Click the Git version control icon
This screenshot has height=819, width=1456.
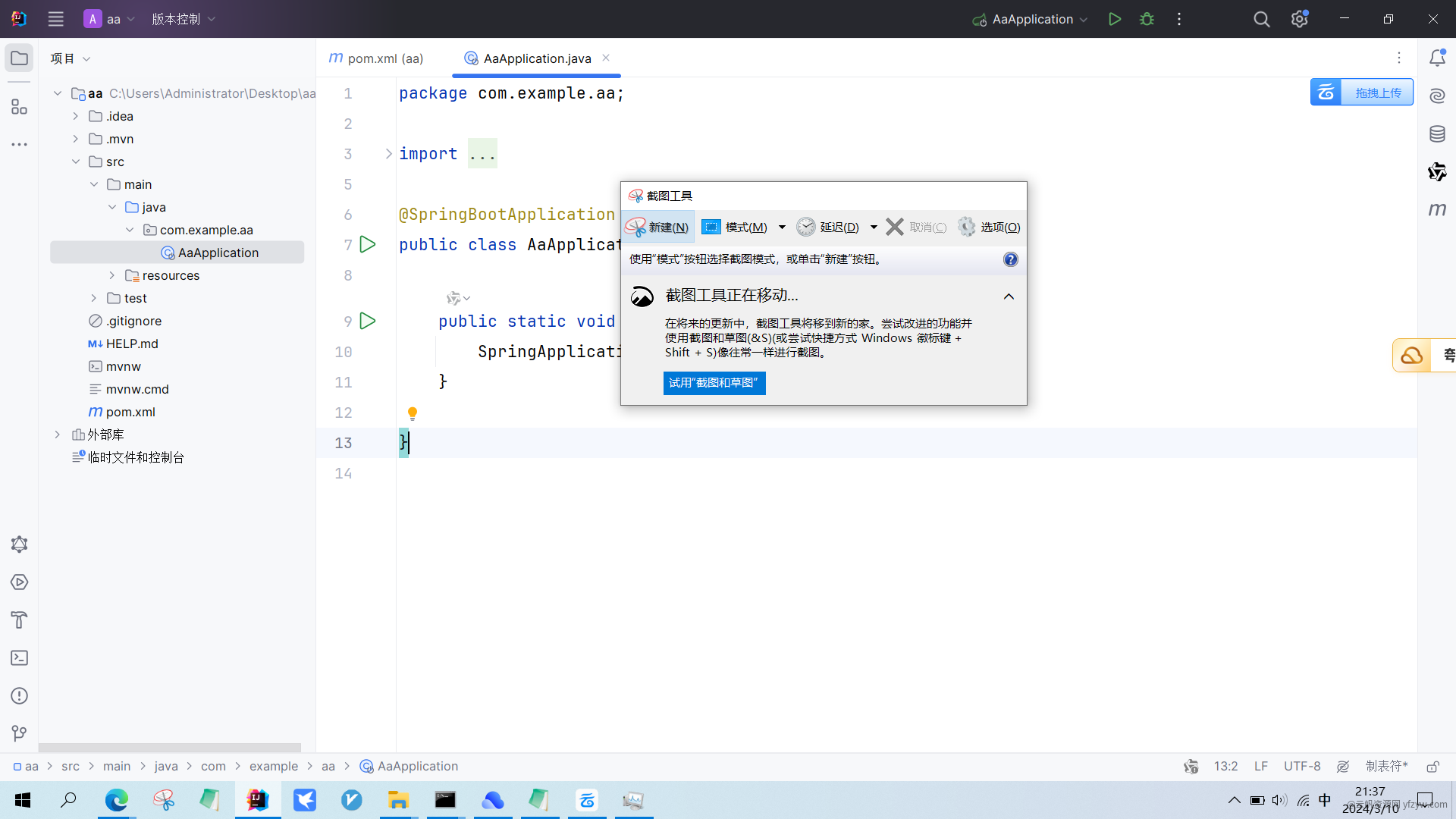pyautogui.click(x=19, y=733)
